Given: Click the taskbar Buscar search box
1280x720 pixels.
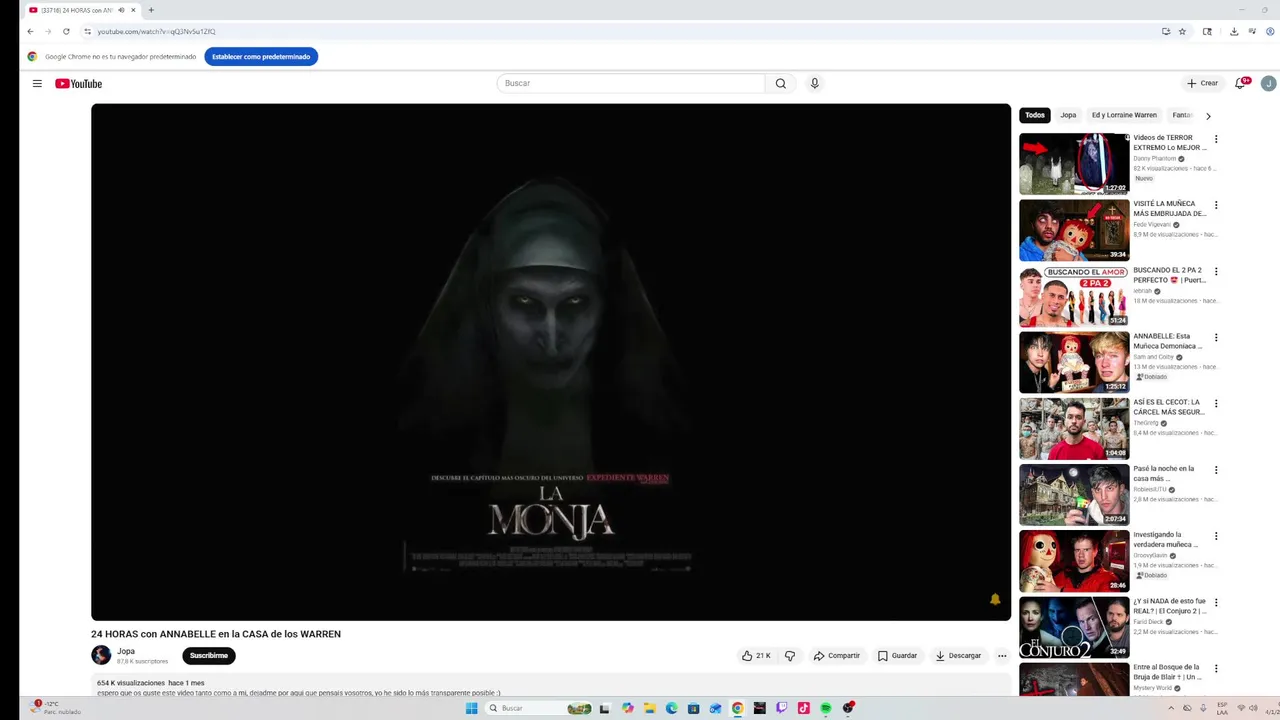Looking at the screenshot, I should point(538,708).
